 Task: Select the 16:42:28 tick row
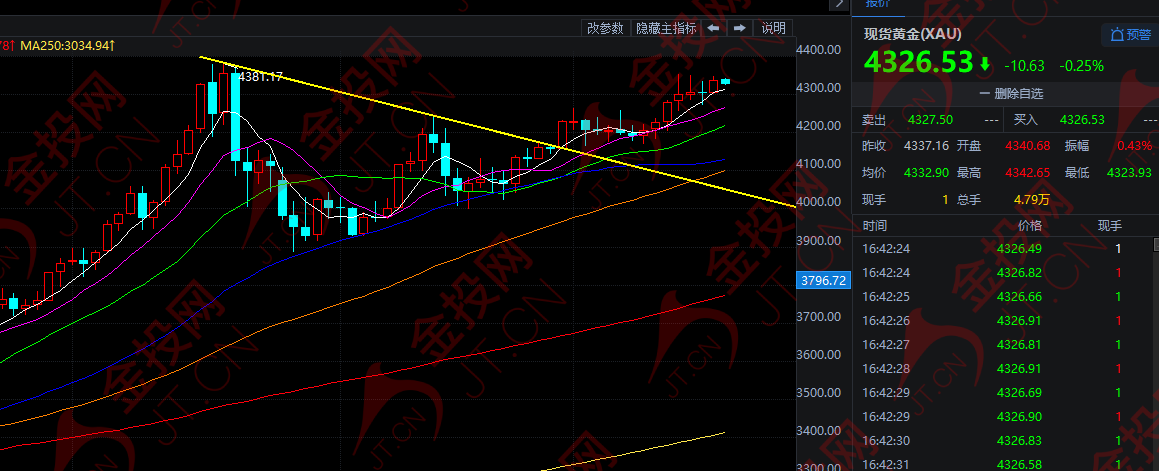1002,368
